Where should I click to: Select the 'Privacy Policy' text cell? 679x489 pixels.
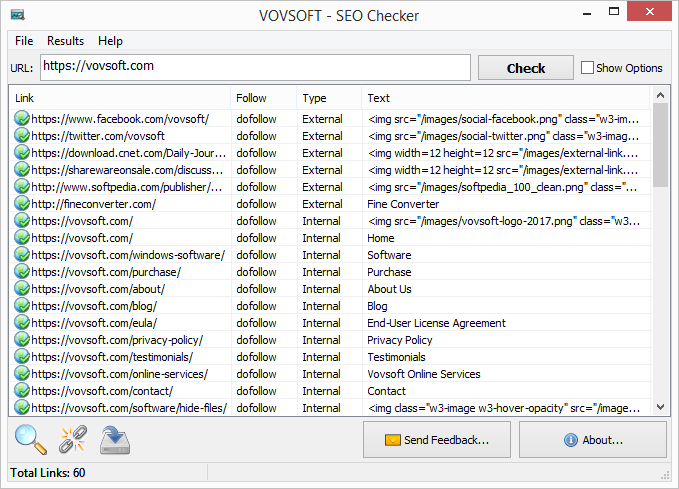coord(400,340)
